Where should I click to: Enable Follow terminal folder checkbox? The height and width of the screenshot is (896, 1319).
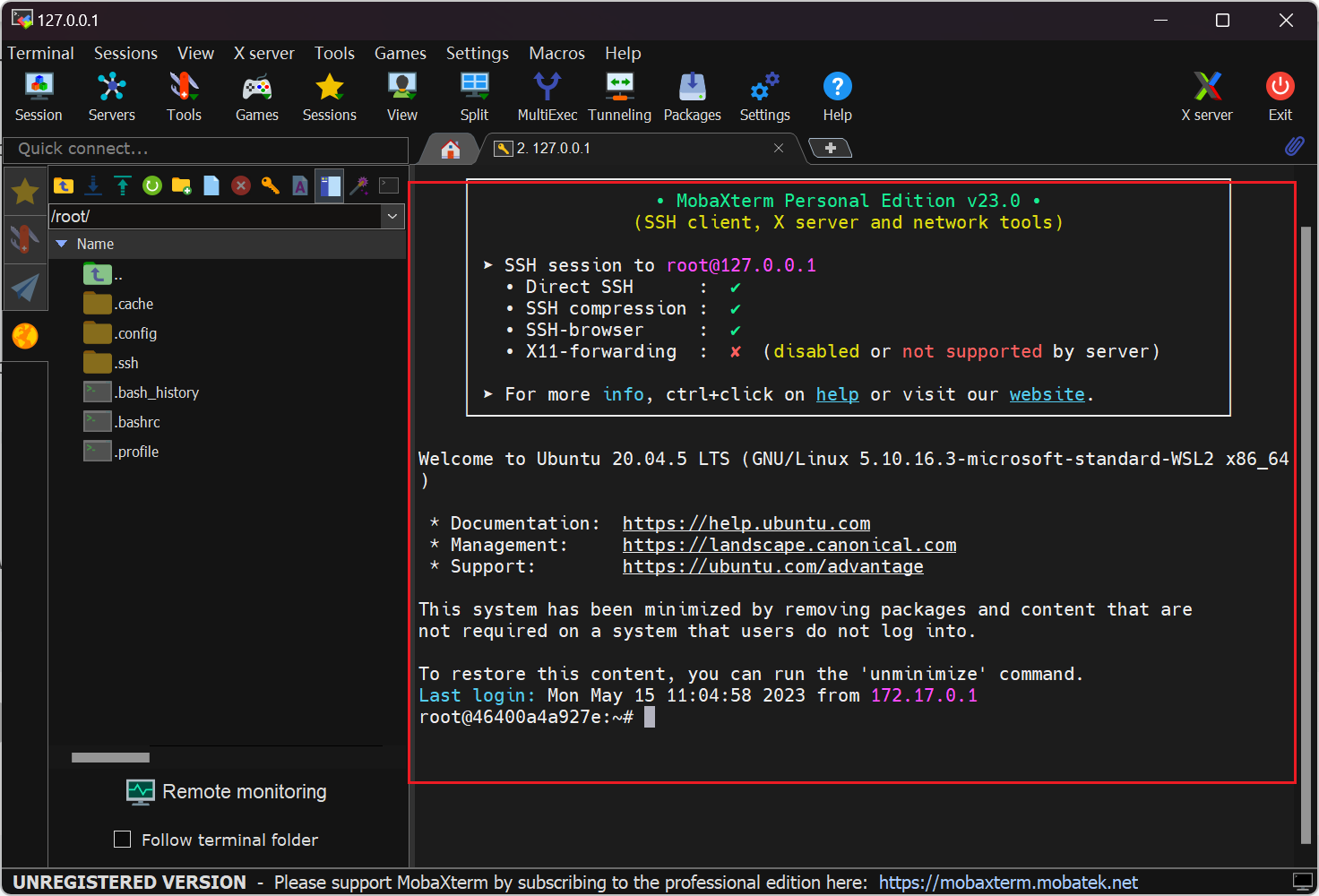(123, 840)
